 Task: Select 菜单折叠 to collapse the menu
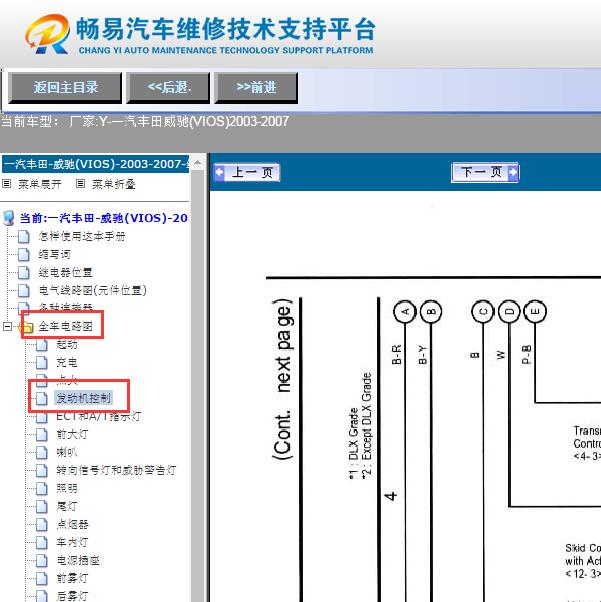[x=114, y=184]
